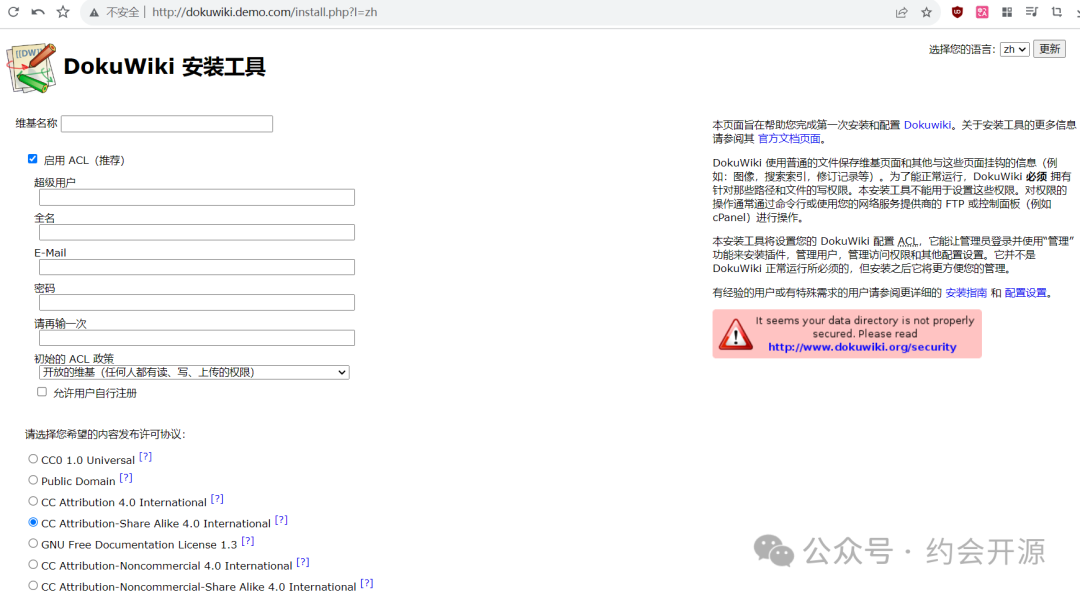Click the DokuWiki 安装工具 heading text
Viewport: 1080px width, 595px height.
(164, 67)
